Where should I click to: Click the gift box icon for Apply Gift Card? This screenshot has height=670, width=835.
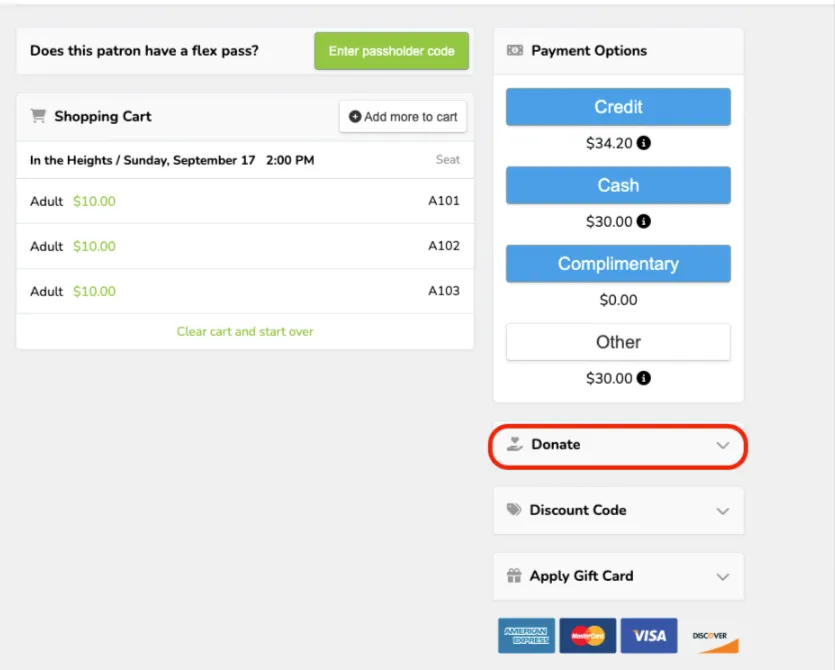514,575
